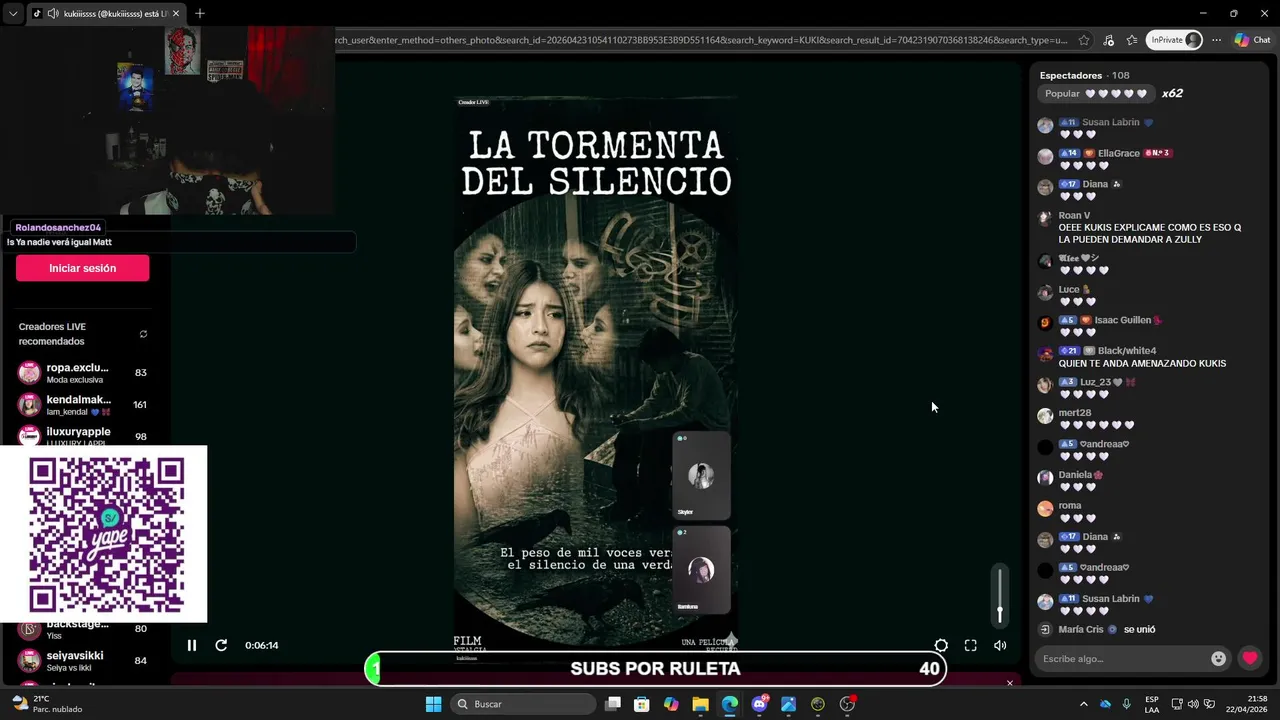This screenshot has height=720, width=1280.
Task: Mute the player volume speaker icon
Action: click(x=1000, y=646)
